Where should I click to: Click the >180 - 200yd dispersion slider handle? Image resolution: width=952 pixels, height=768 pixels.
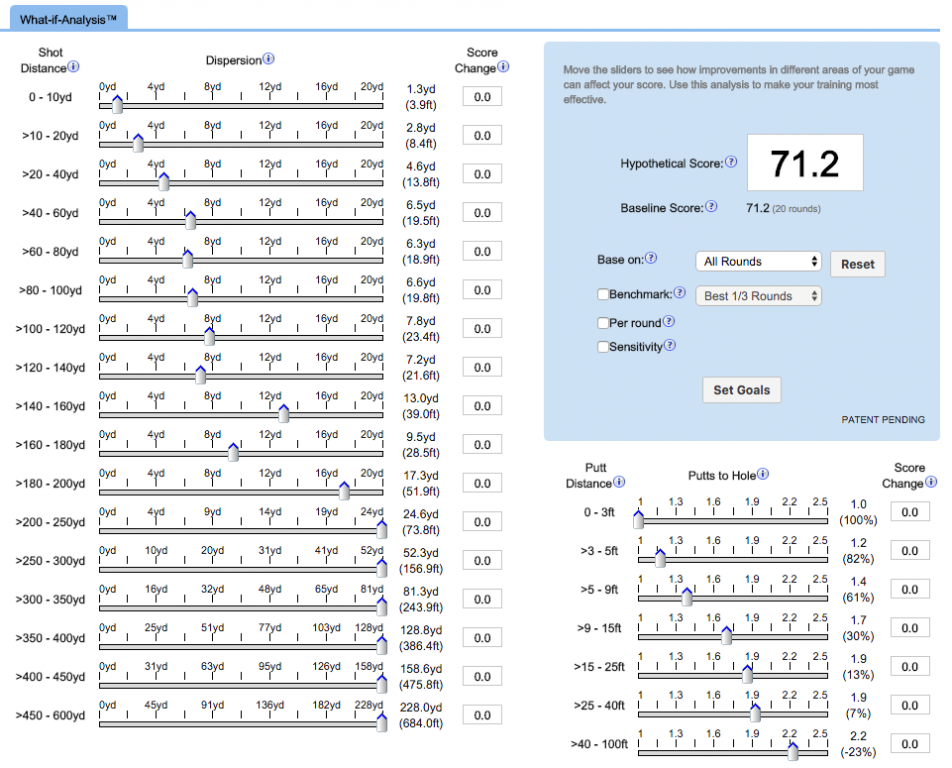pos(344,491)
